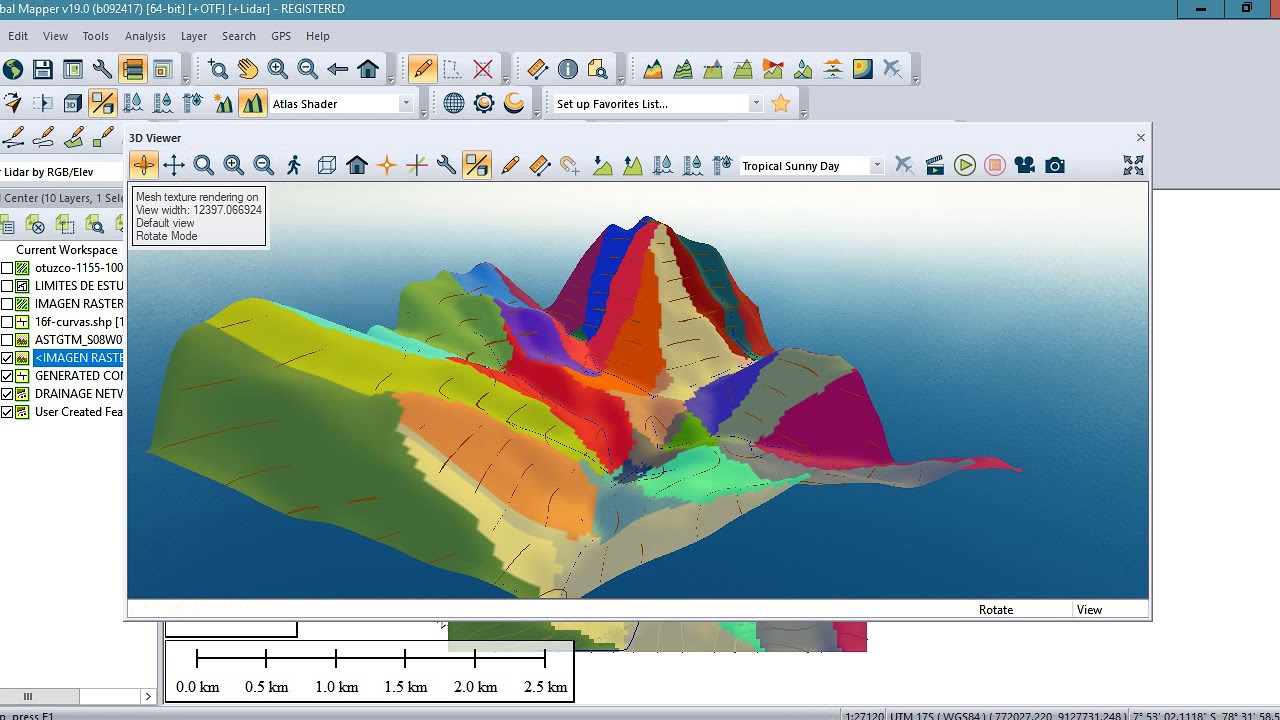The image size is (1280, 720).
Task: Close the 3D Viewer window
Action: (1141, 138)
